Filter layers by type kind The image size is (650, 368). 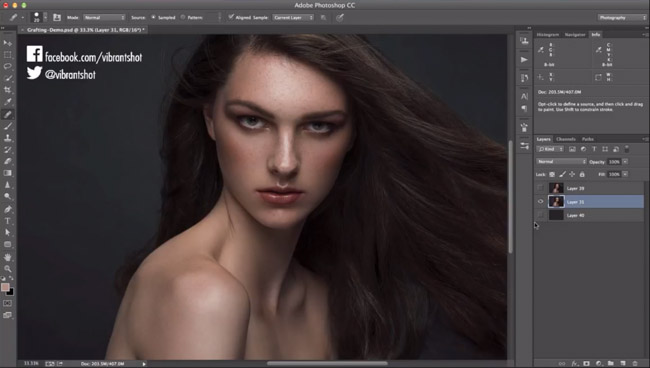(594, 149)
